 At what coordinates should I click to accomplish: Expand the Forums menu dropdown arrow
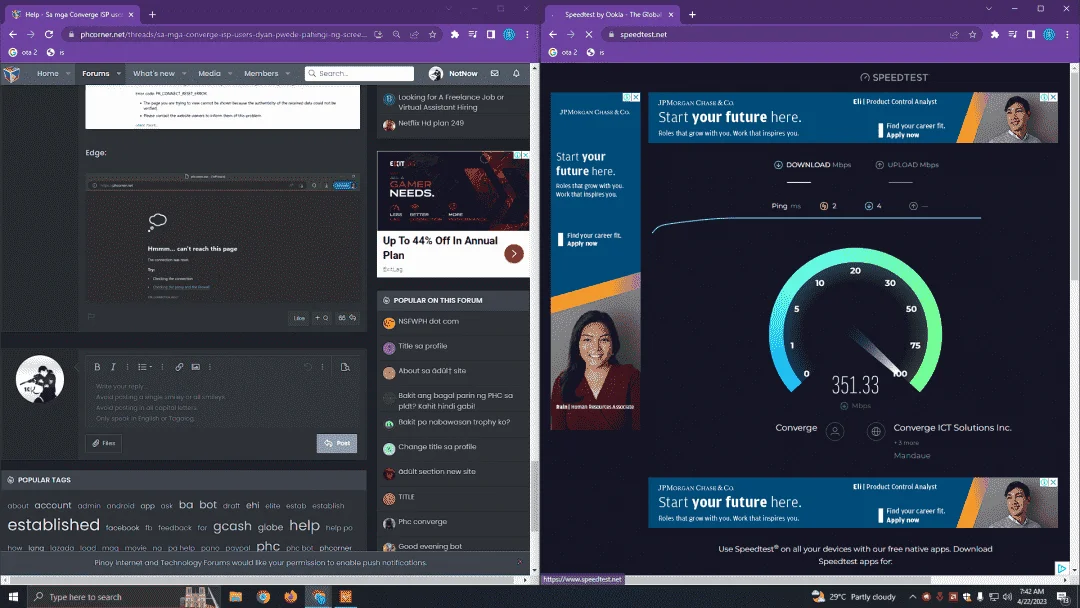pyautogui.click(x=118, y=74)
